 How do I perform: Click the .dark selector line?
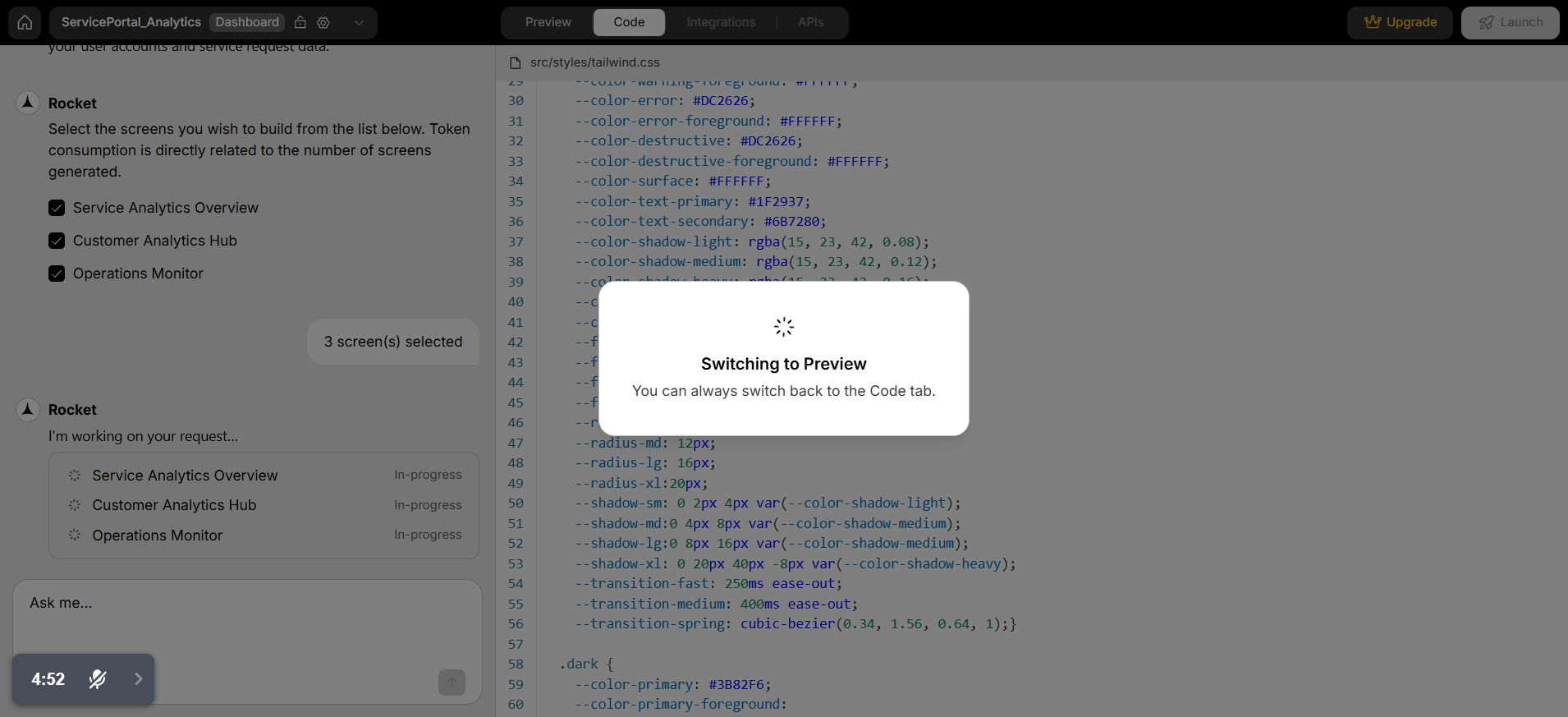click(586, 664)
